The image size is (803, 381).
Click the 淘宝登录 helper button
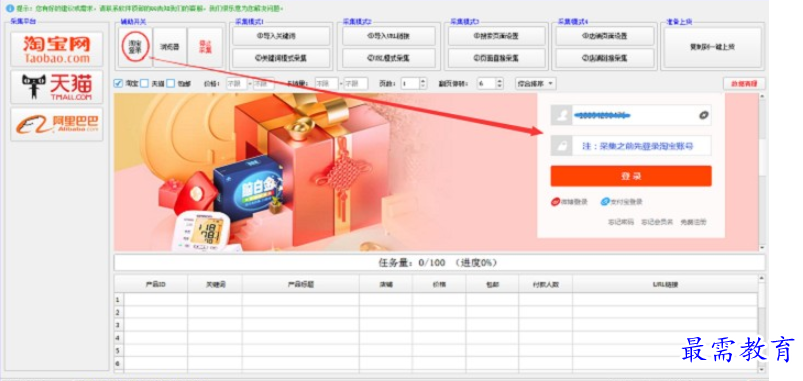135,47
